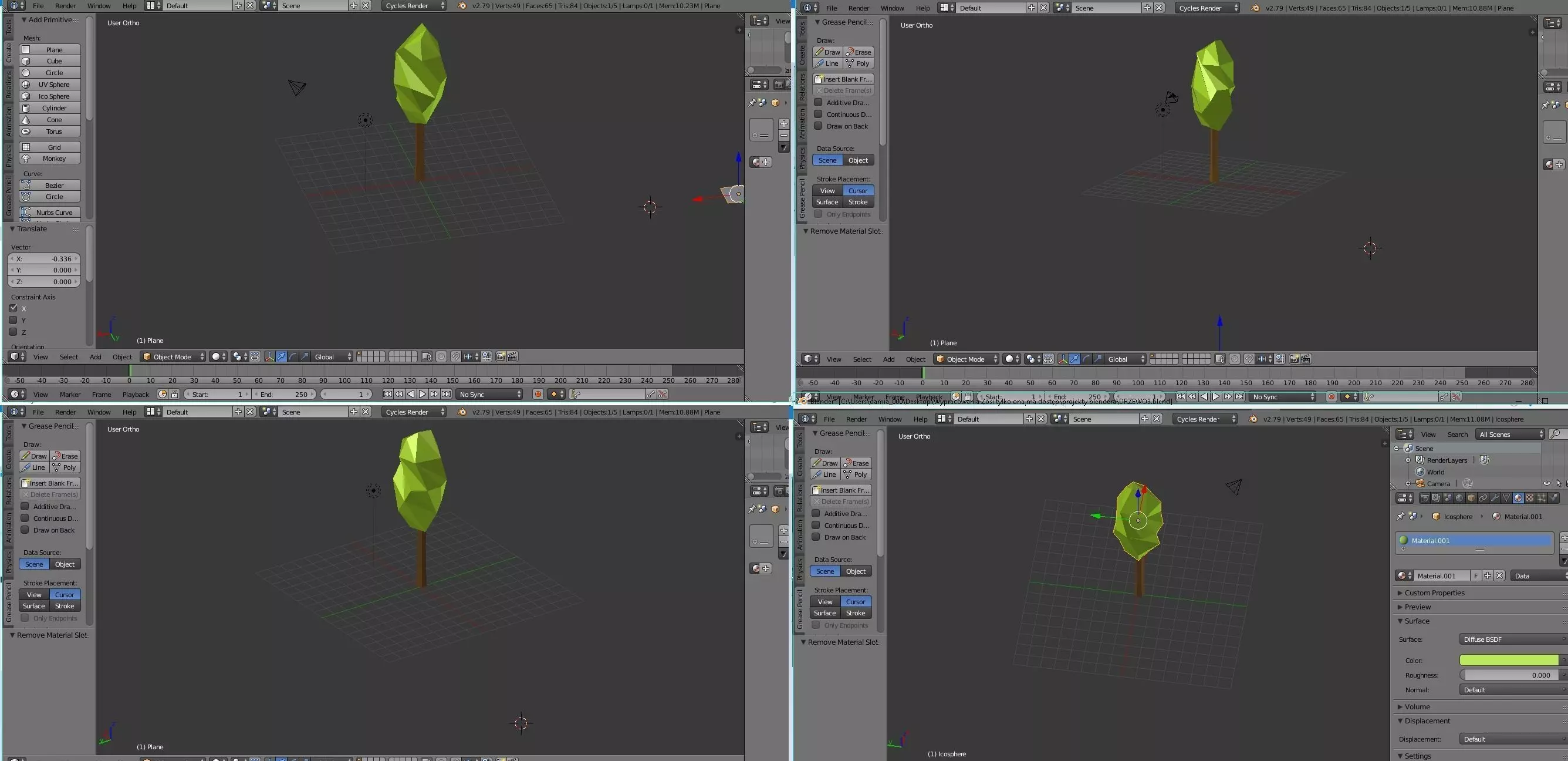Toggle Continuous Drawing checkbox in top-right window
Image resolution: width=1568 pixels, height=761 pixels.
coord(819,114)
